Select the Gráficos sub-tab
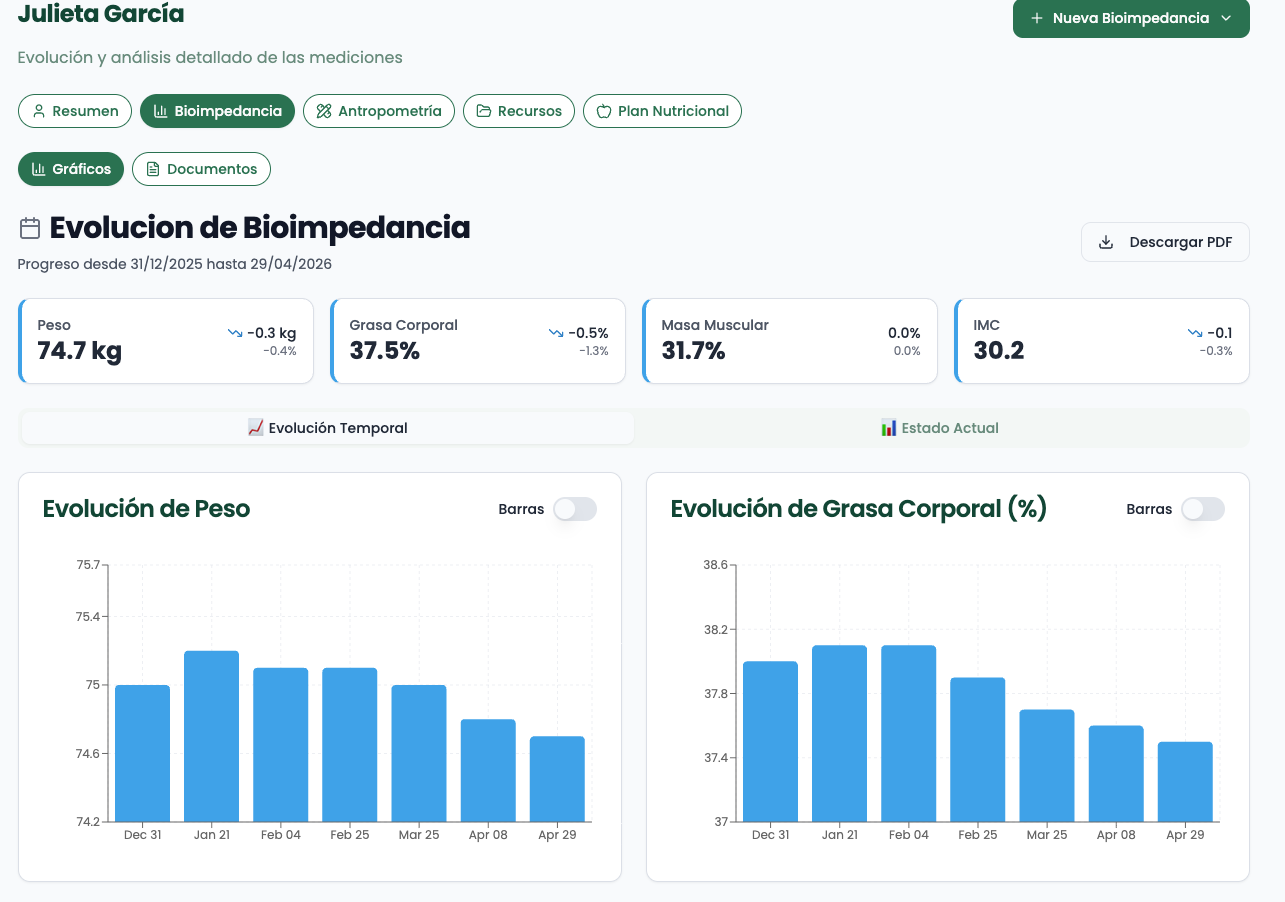 click(71, 169)
